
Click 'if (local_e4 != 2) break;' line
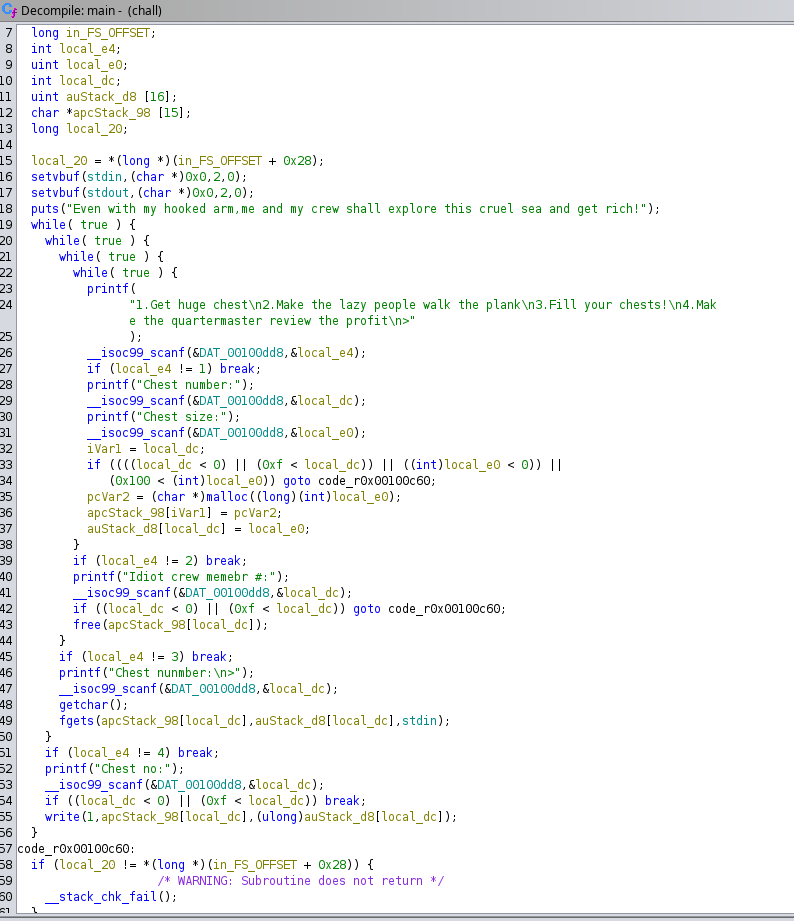(x=160, y=561)
